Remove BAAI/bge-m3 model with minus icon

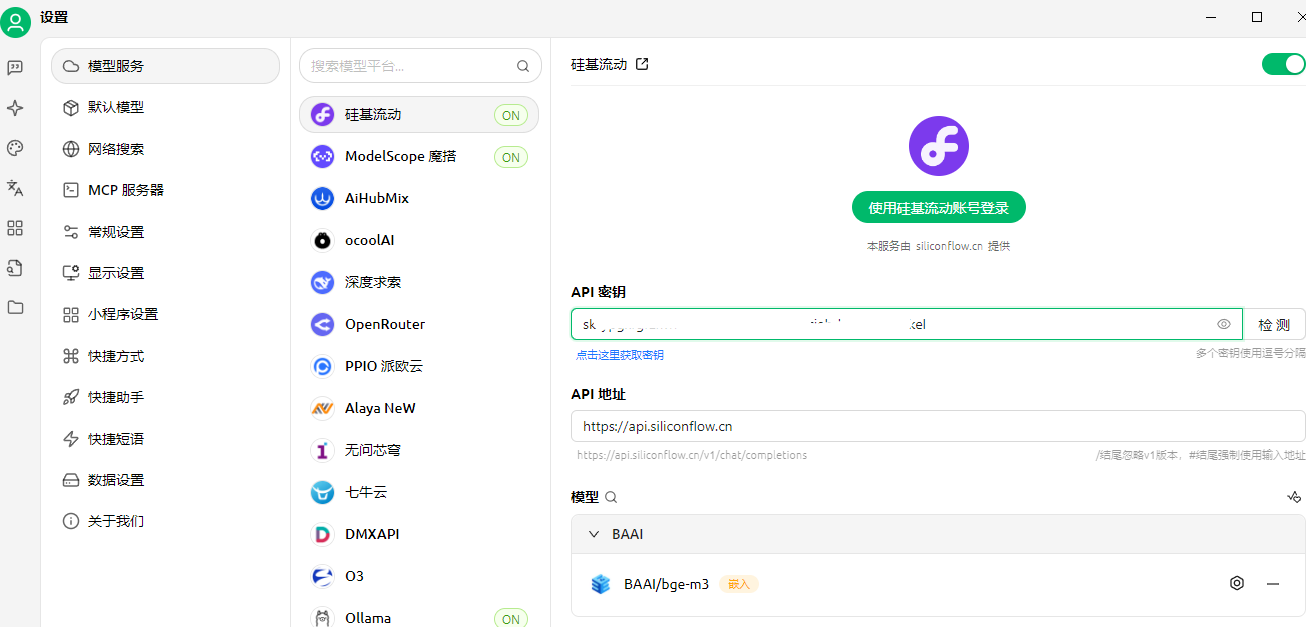(x=1273, y=583)
